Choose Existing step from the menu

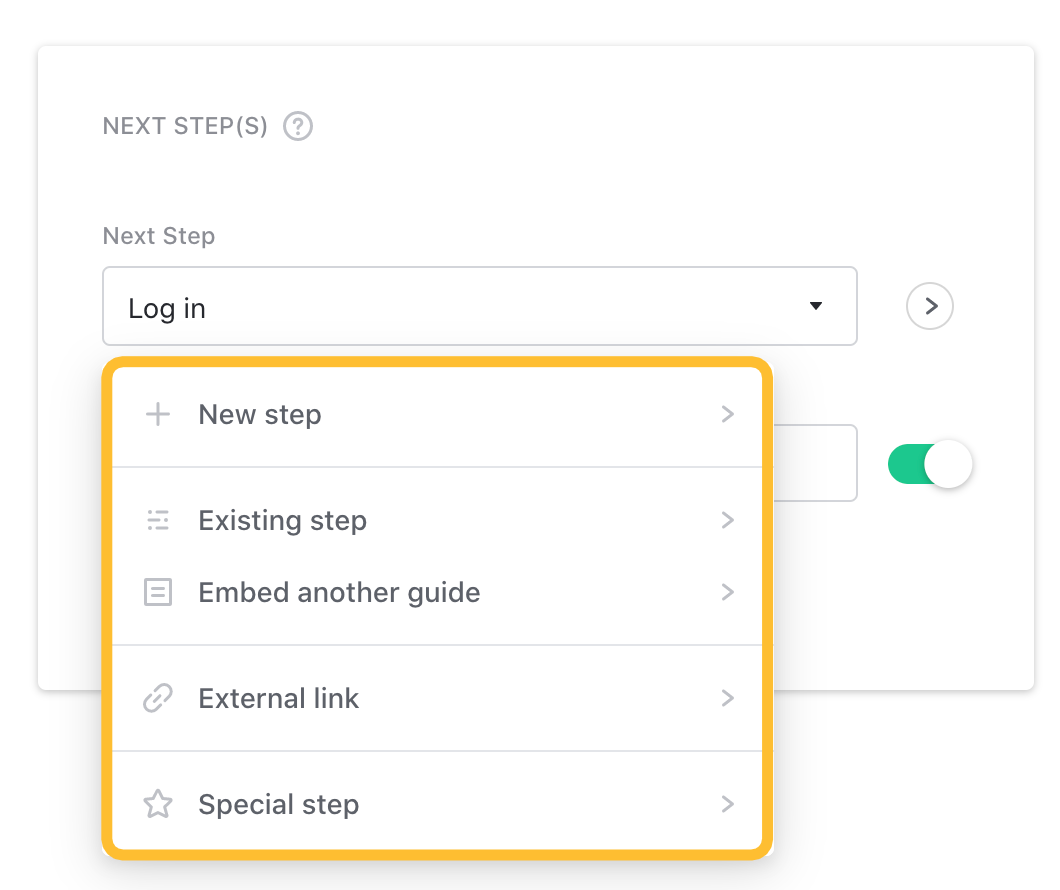(282, 520)
